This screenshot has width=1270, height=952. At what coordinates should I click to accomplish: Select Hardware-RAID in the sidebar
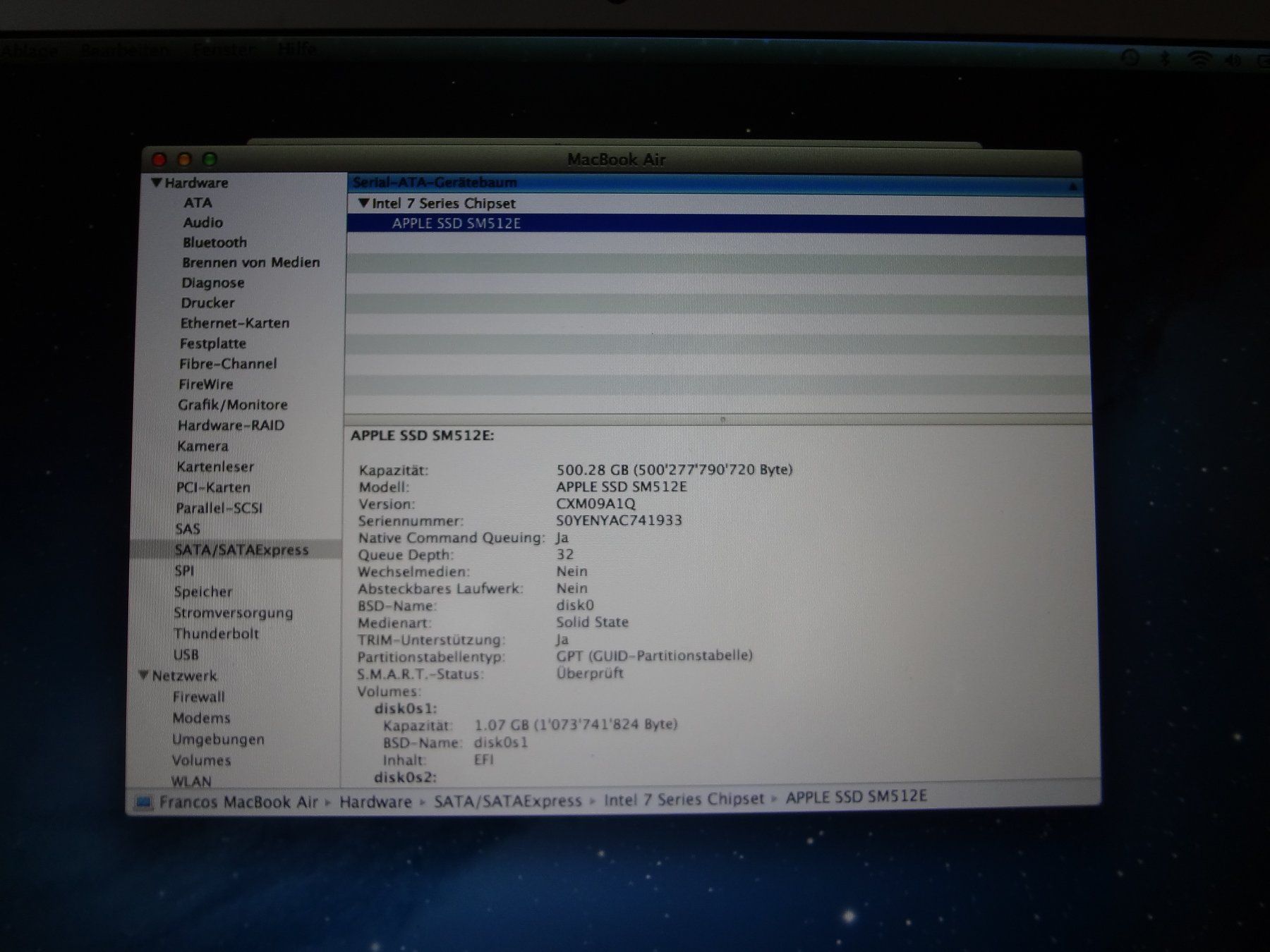pyautogui.click(x=231, y=425)
